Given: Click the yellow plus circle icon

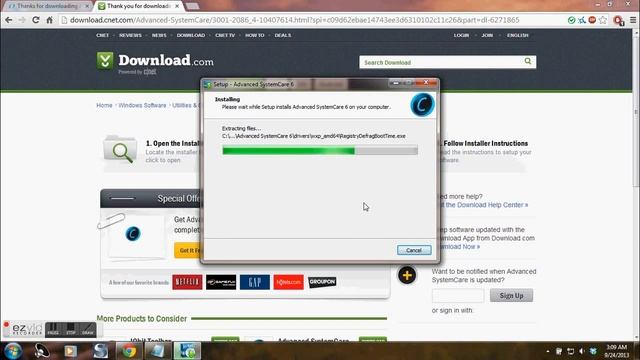Looking at the screenshot, I should pyautogui.click(x=407, y=276).
